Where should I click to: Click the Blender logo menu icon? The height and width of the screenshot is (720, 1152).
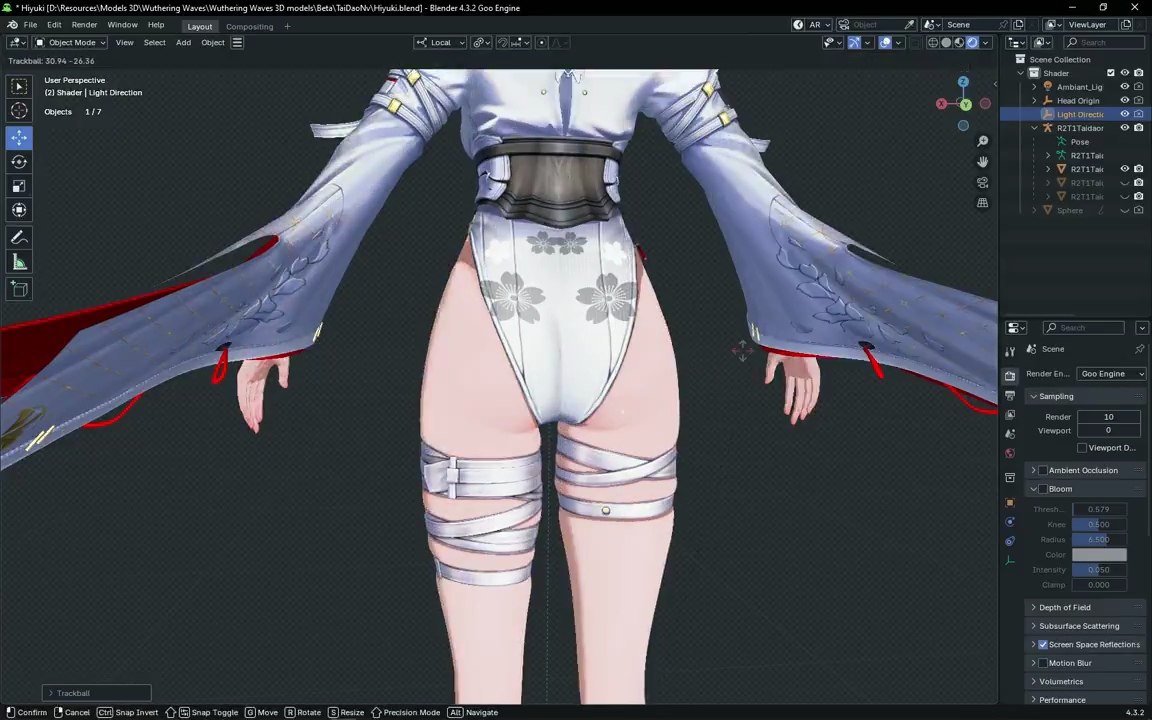point(12,25)
